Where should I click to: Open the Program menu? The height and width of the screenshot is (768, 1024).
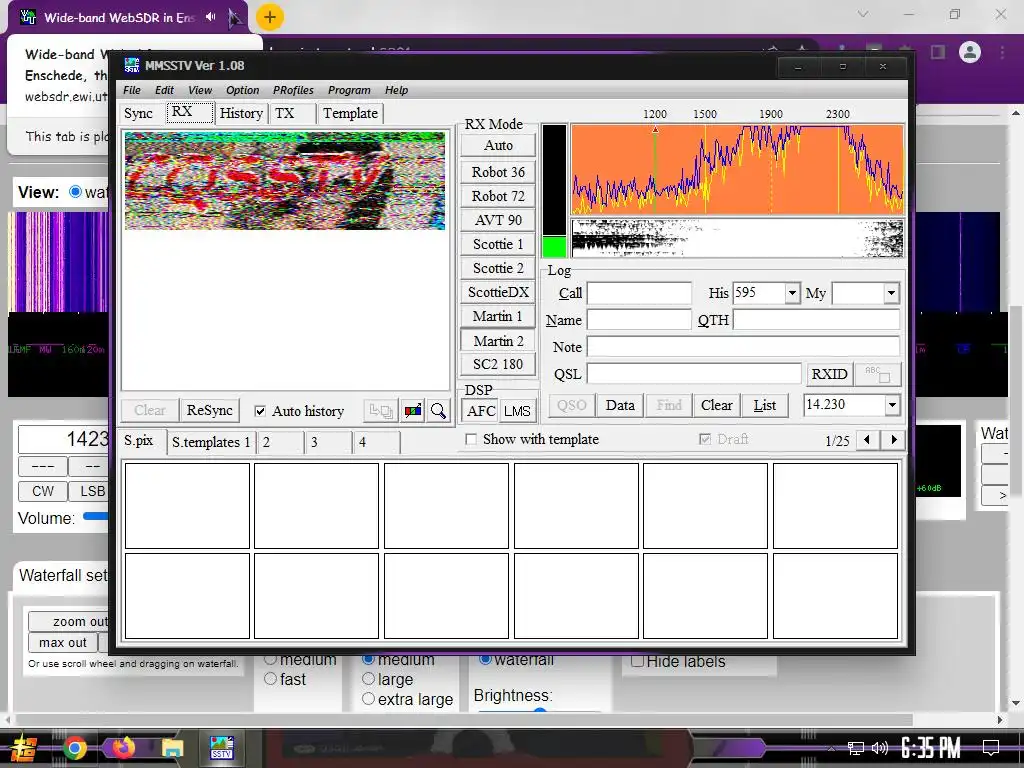point(349,90)
